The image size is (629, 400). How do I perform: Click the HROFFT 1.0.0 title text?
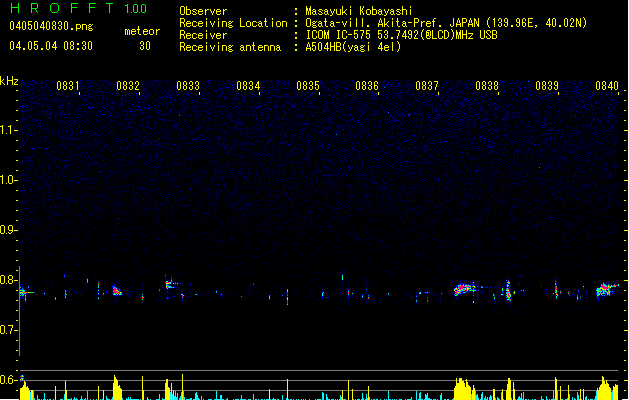tap(78, 8)
